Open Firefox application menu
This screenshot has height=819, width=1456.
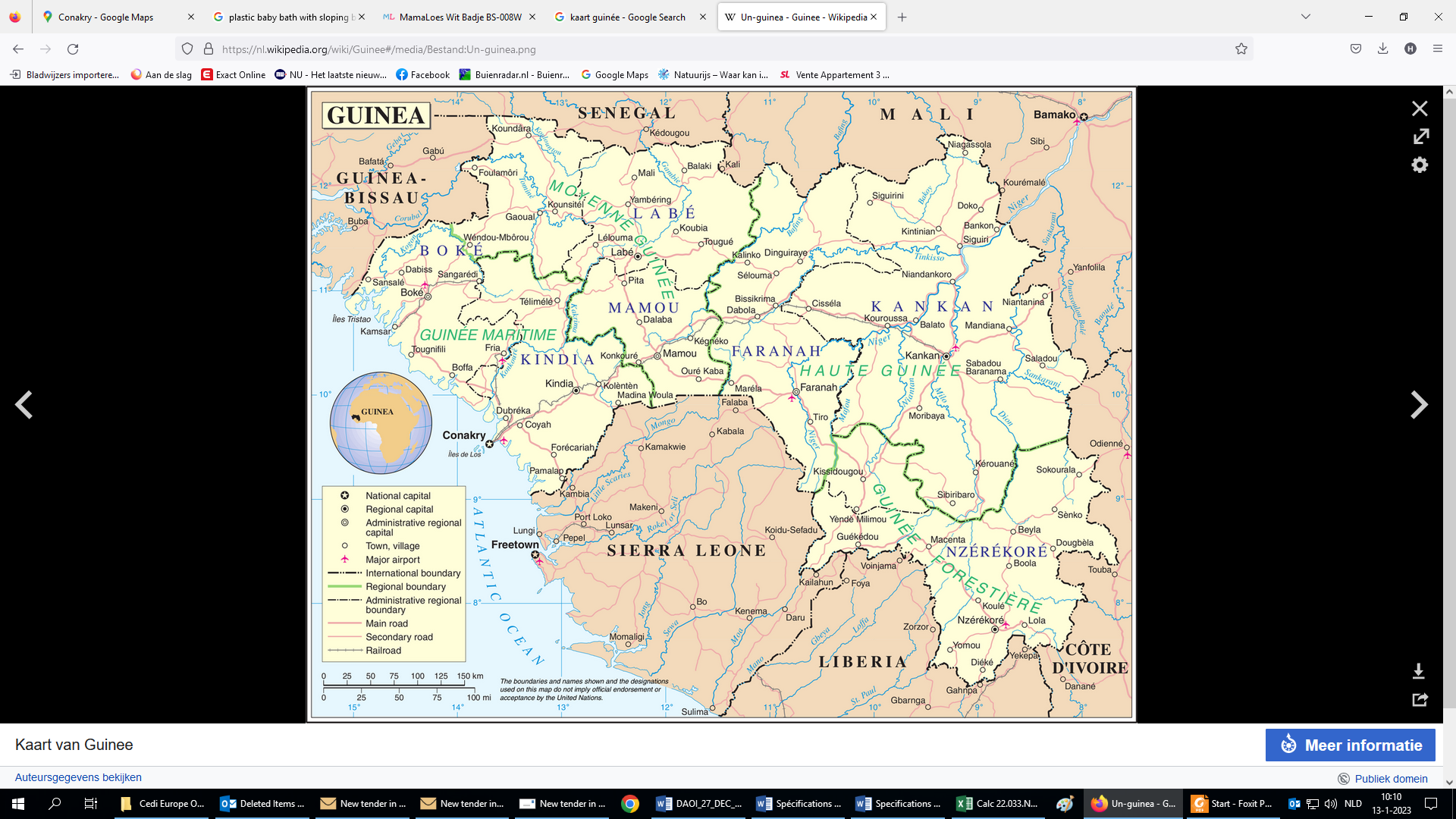pos(1437,49)
